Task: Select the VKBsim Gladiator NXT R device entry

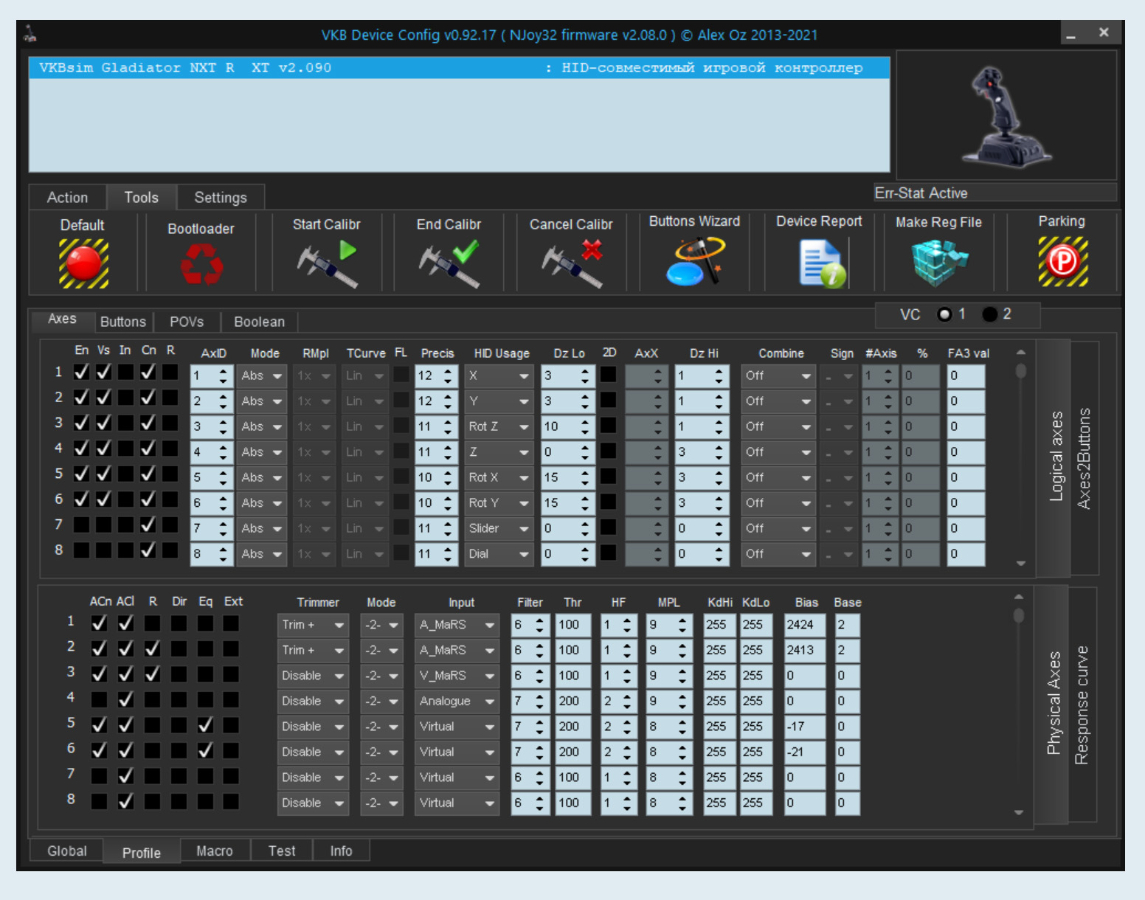Action: pyautogui.click(x=459, y=68)
